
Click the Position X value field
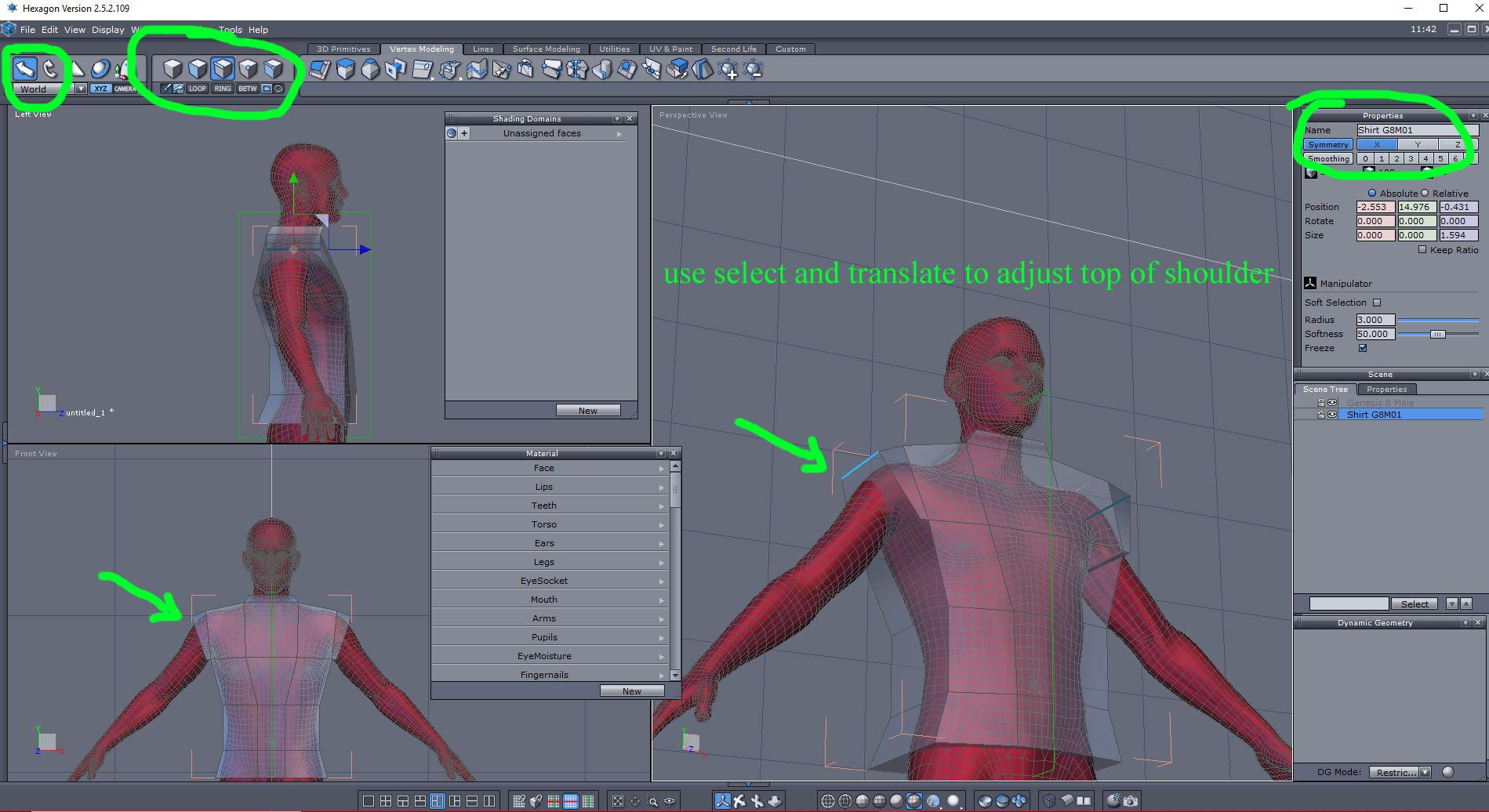pos(1375,207)
